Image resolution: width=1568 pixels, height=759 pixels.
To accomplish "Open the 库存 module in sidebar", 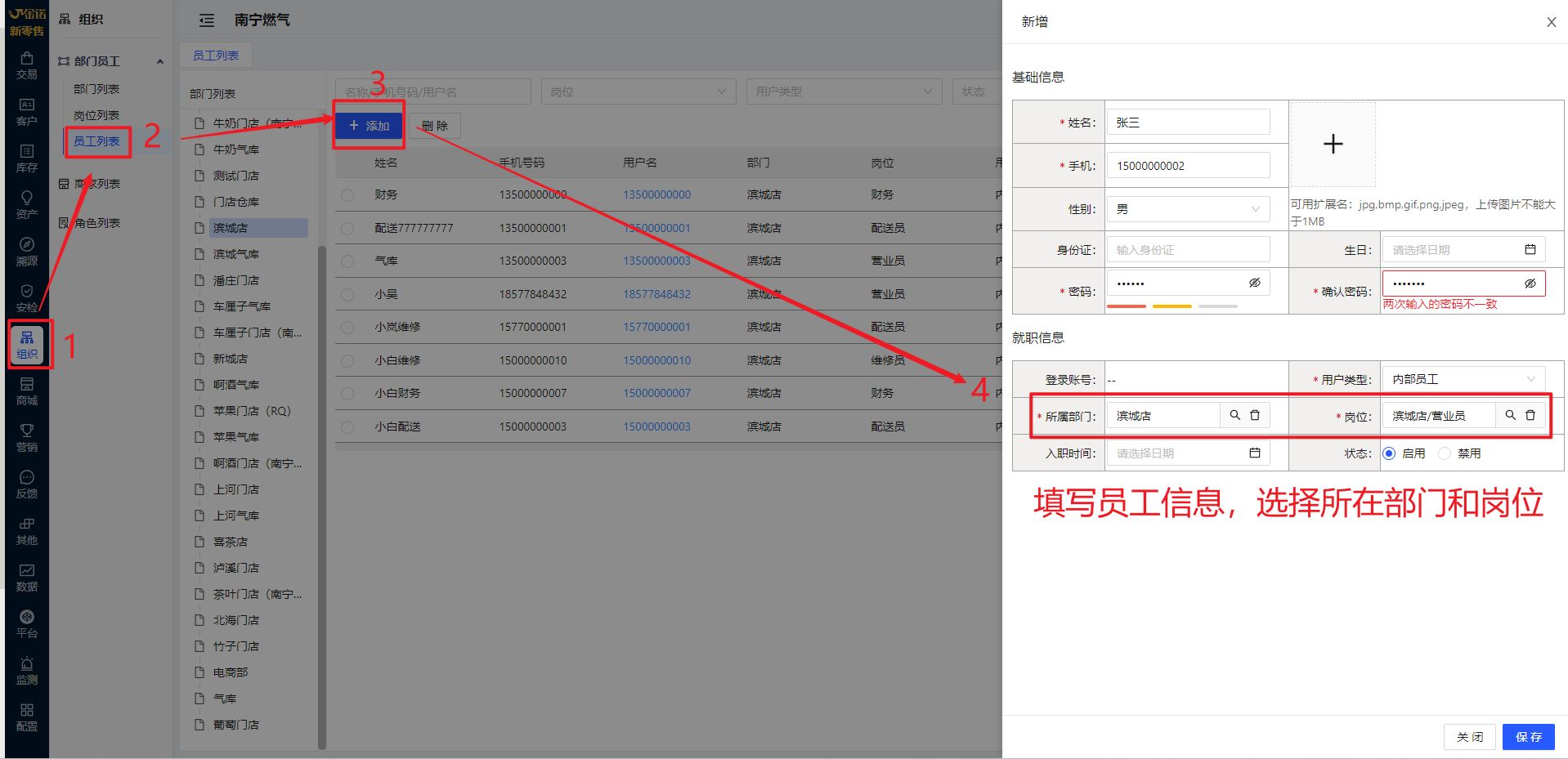I will pyautogui.click(x=27, y=158).
